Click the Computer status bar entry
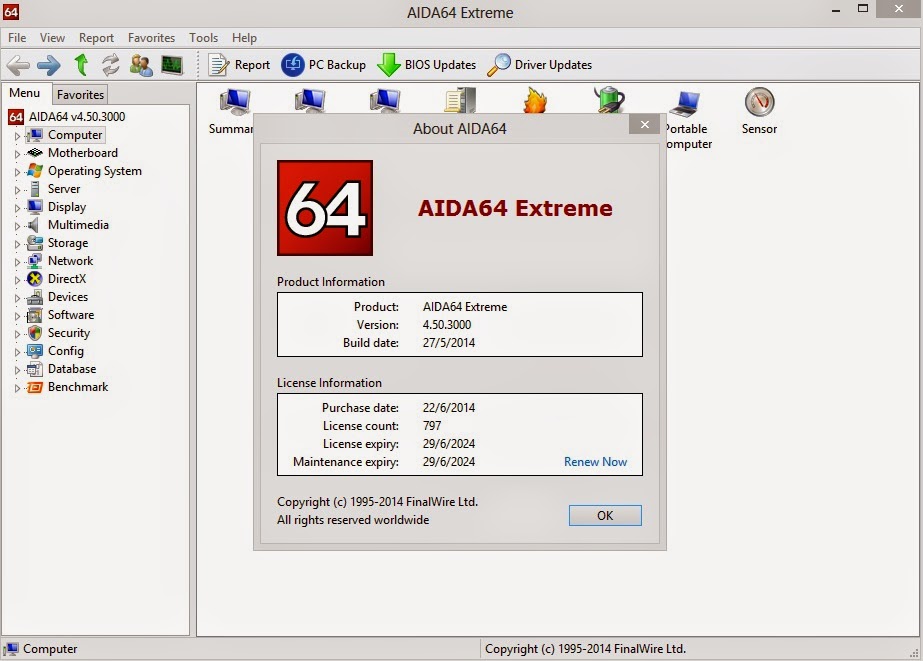Viewport: 923px width, 661px height. coord(41,649)
